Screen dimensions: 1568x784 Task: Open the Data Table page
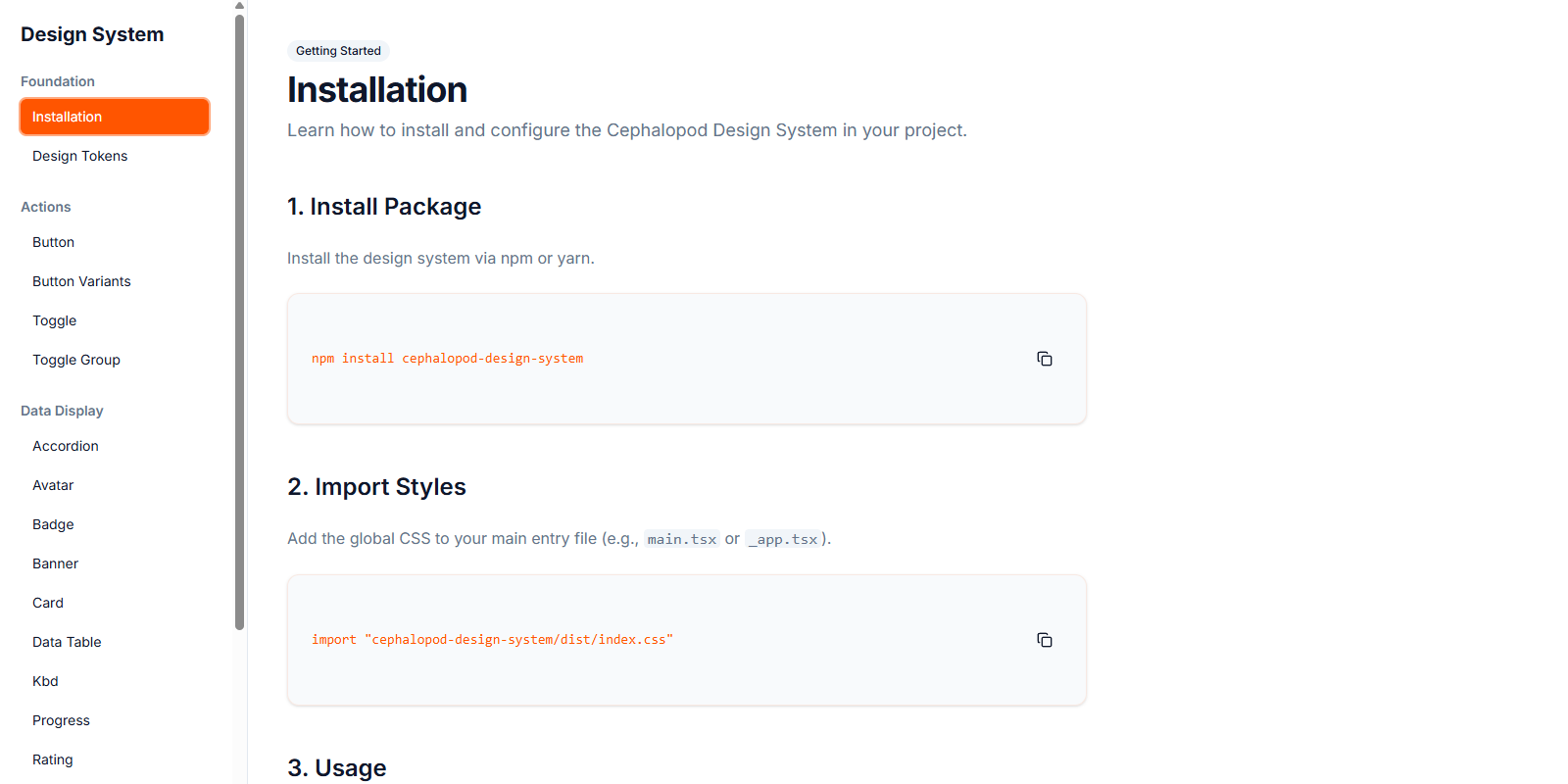point(115,642)
